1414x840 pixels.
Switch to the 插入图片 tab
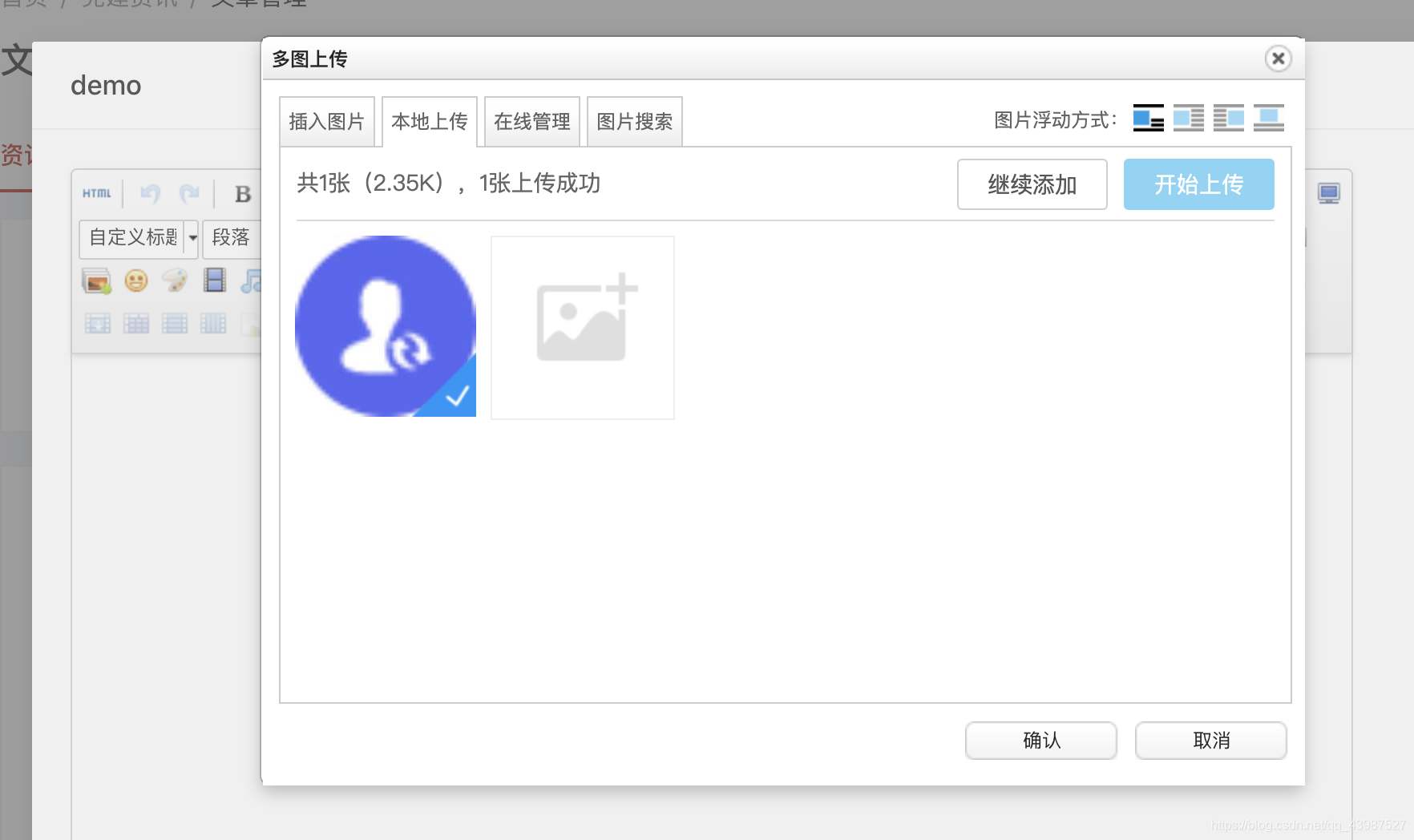327,122
